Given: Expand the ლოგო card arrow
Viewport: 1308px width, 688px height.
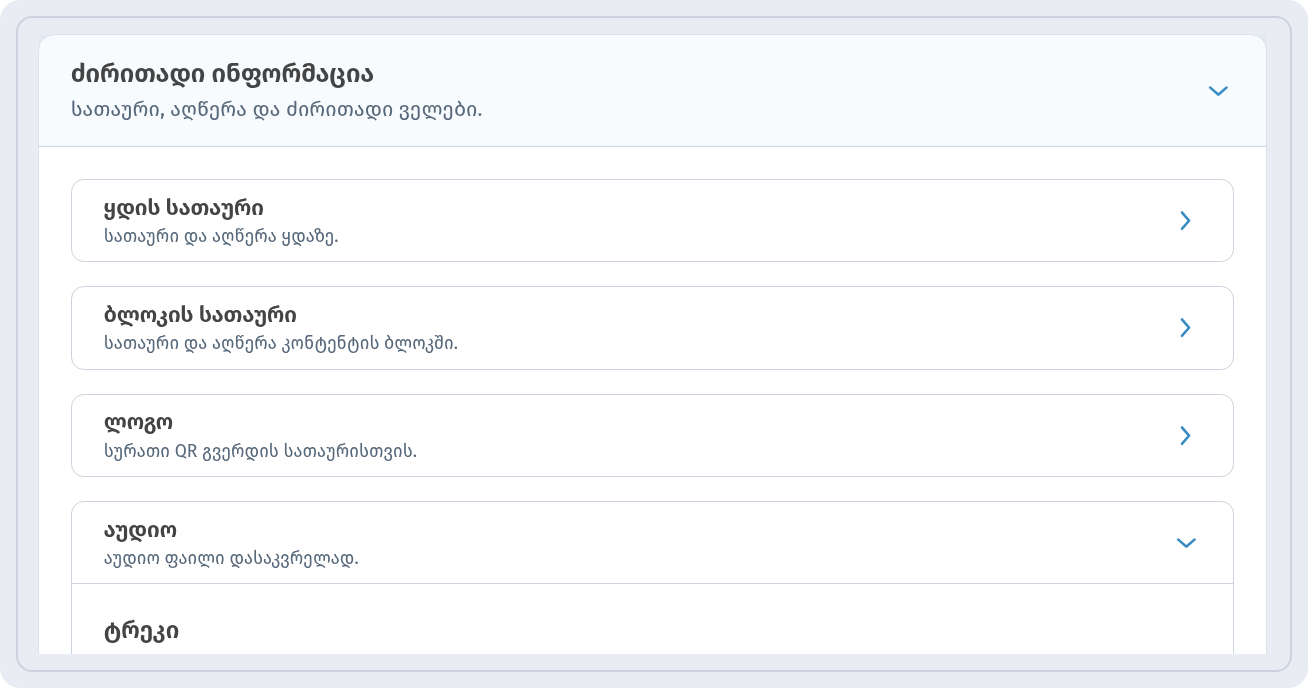Looking at the screenshot, I should [x=1185, y=436].
